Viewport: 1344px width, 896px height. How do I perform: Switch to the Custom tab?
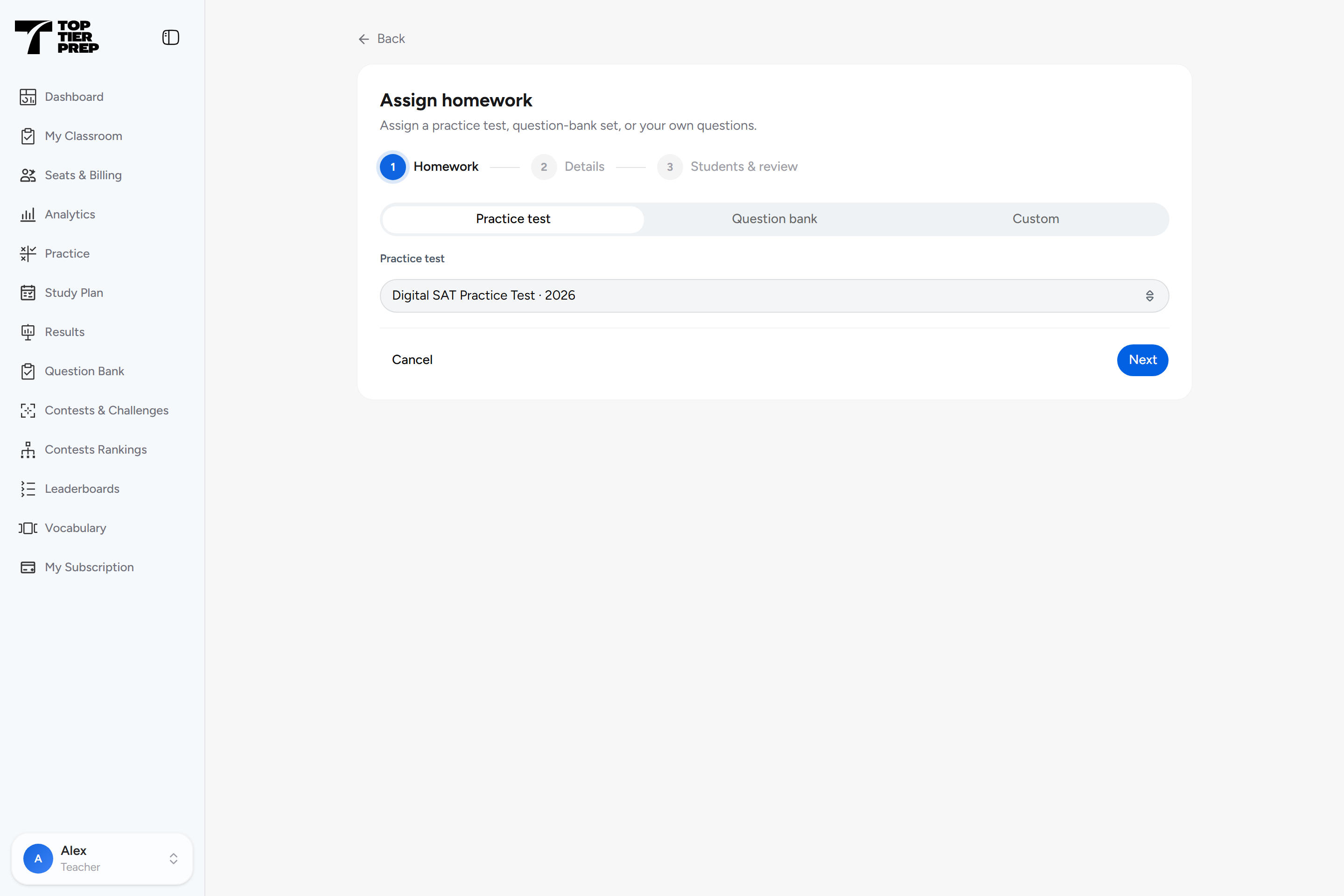tap(1036, 219)
